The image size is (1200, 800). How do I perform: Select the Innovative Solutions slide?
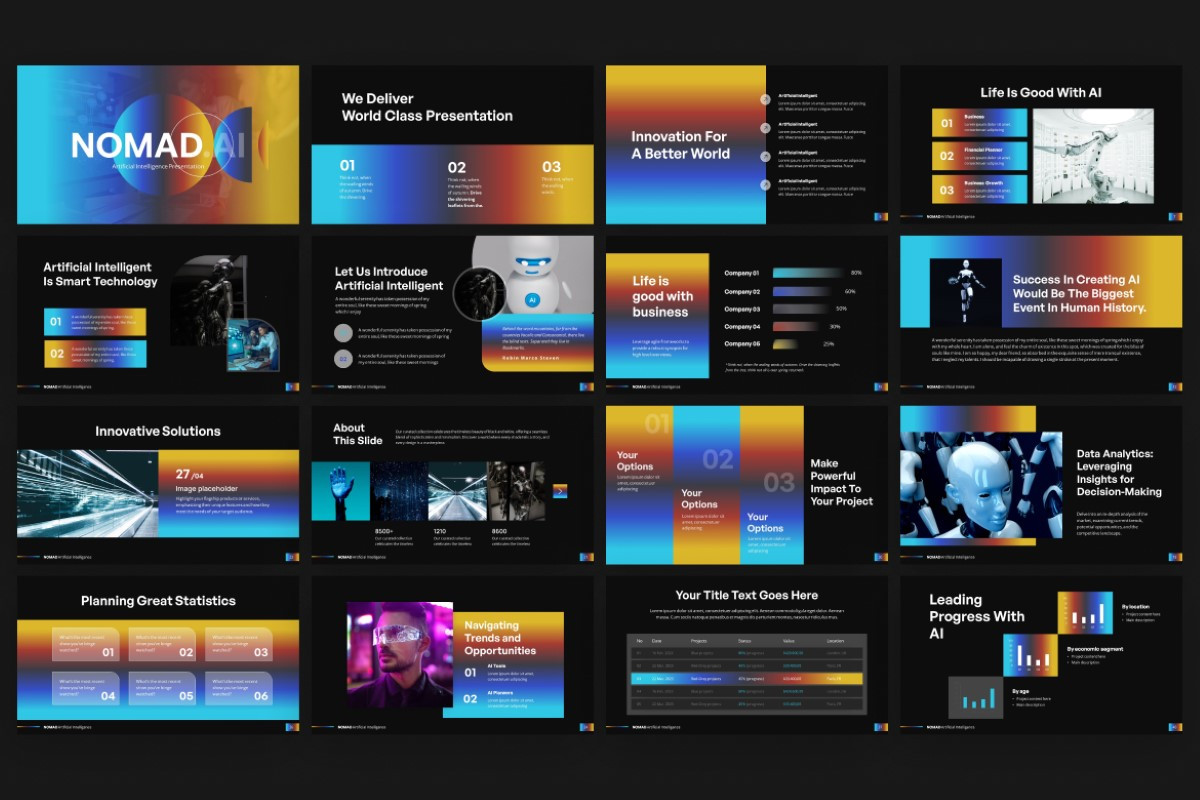coord(158,485)
